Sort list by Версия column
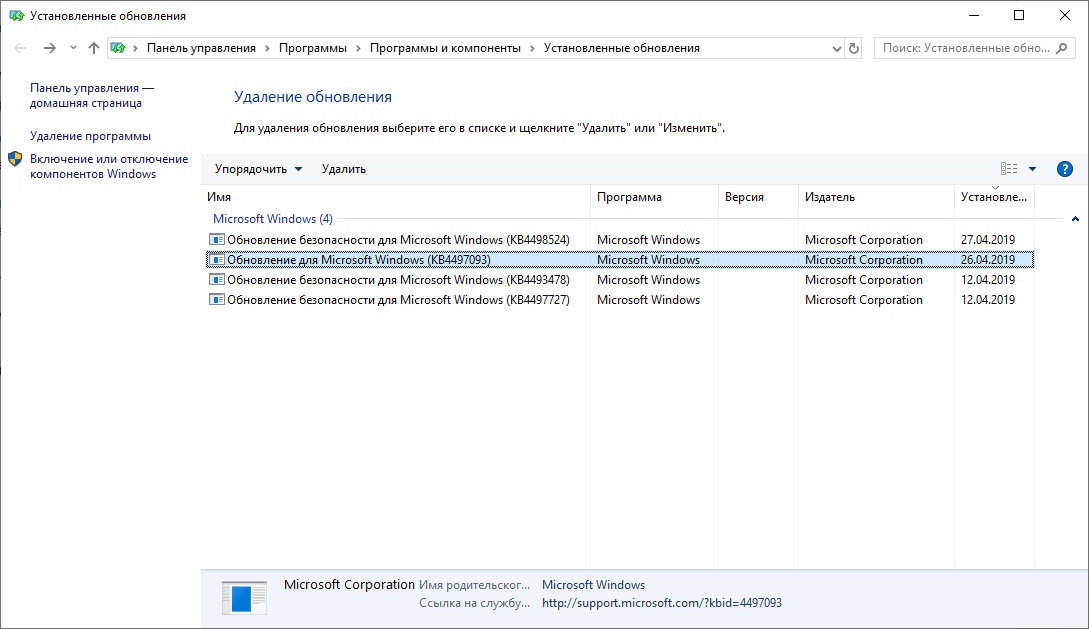 tap(758, 197)
